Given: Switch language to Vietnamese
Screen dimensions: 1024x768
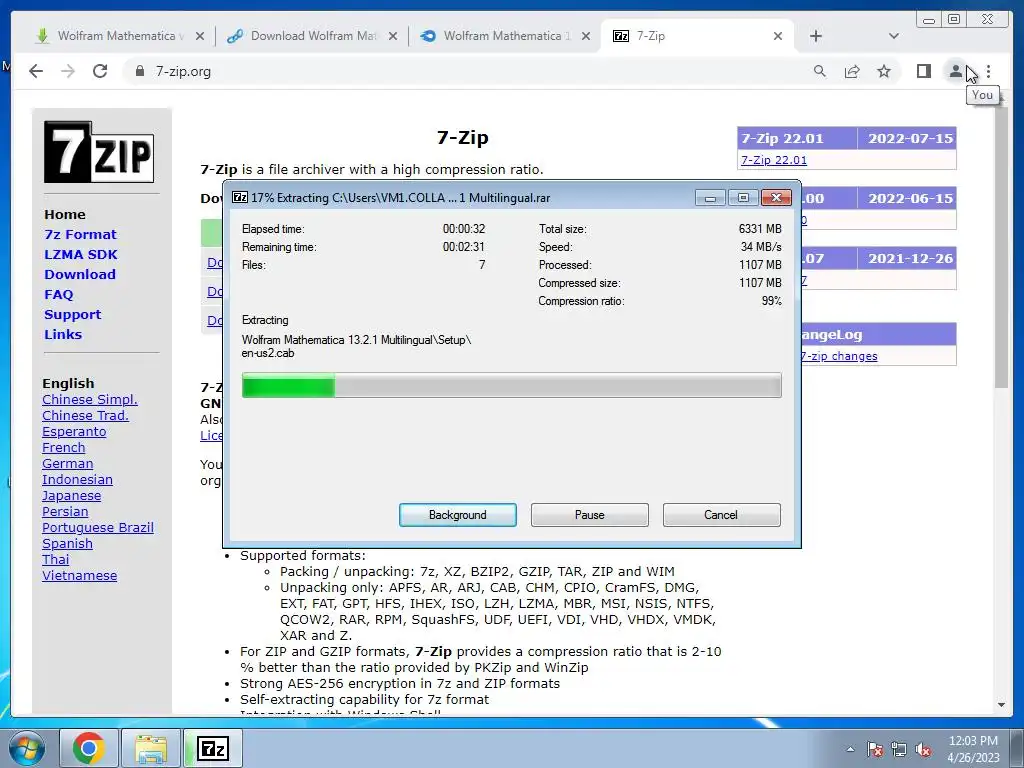Looking at the screenshot, I should (x=80, y=575).
